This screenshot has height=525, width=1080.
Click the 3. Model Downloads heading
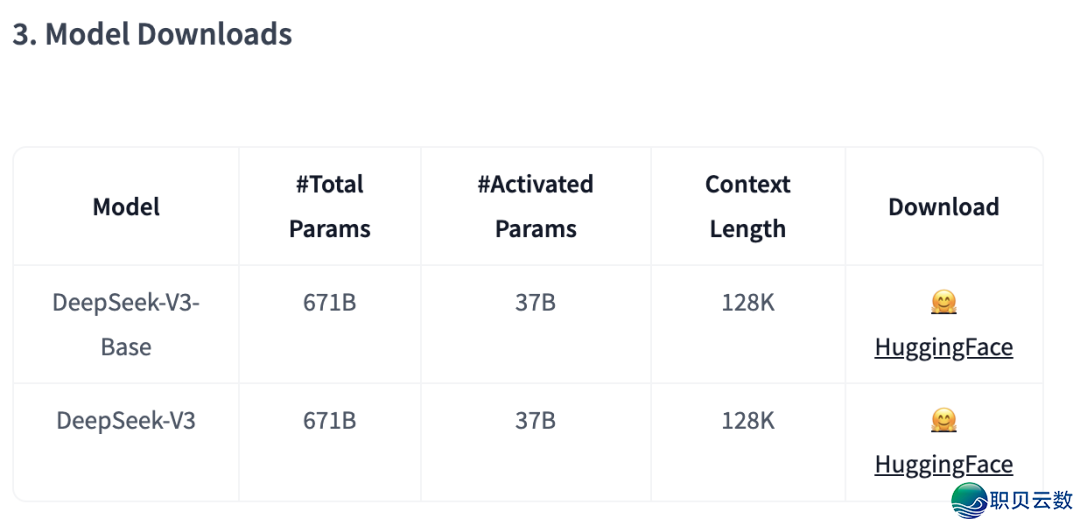click(152, 34)
